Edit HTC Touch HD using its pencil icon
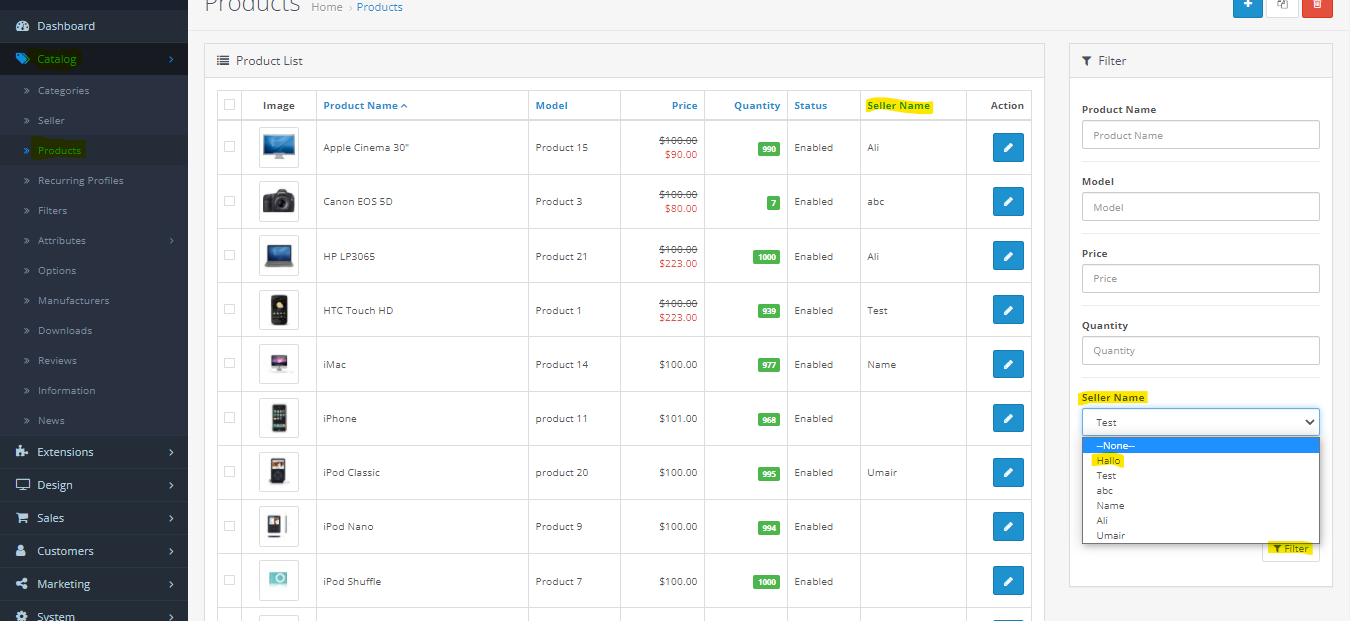This screenshot has width=1350, height=621. click(1008, 310)
